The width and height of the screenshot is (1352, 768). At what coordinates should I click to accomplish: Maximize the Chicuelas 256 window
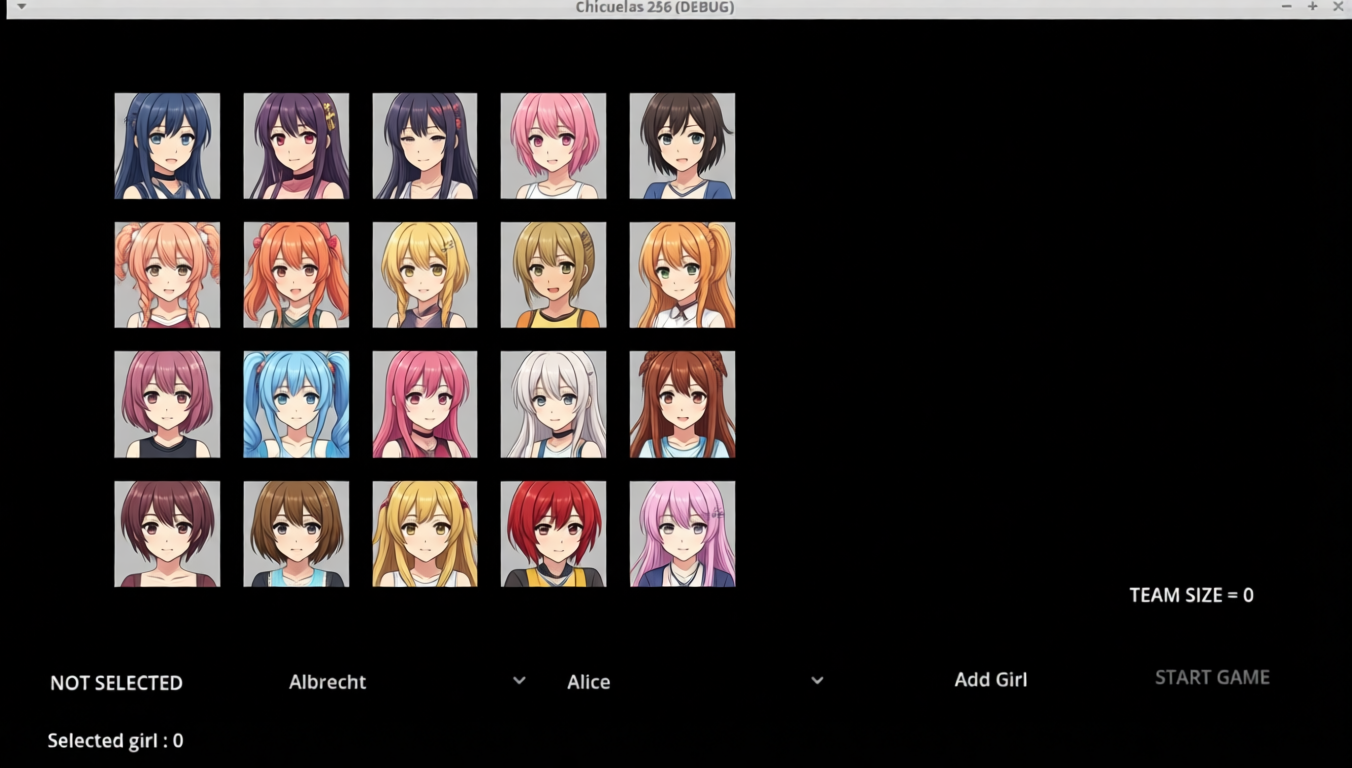coord(1313,7)
